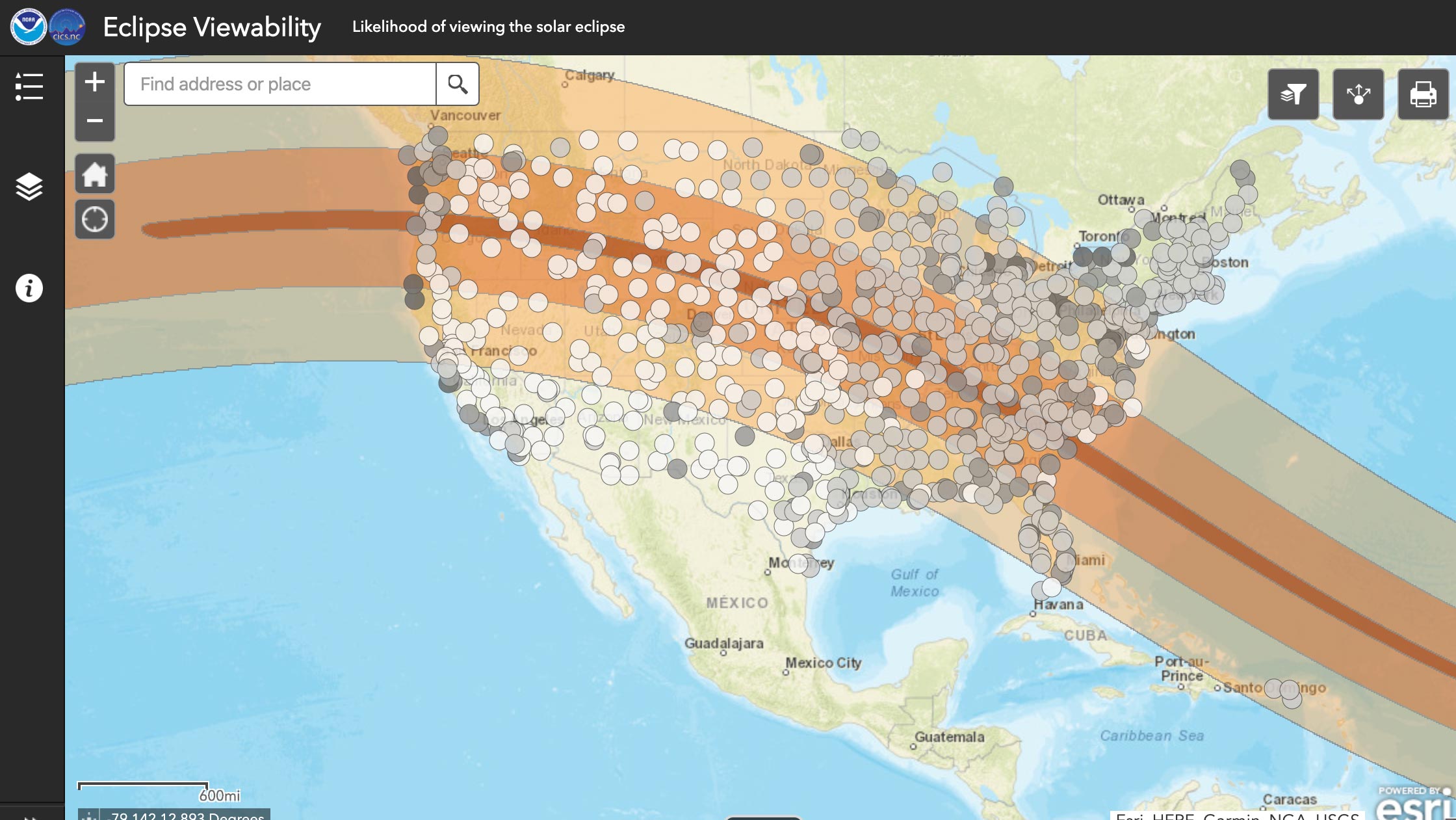Click the Guadalajara map label
1456x820 pixels.
723,643
